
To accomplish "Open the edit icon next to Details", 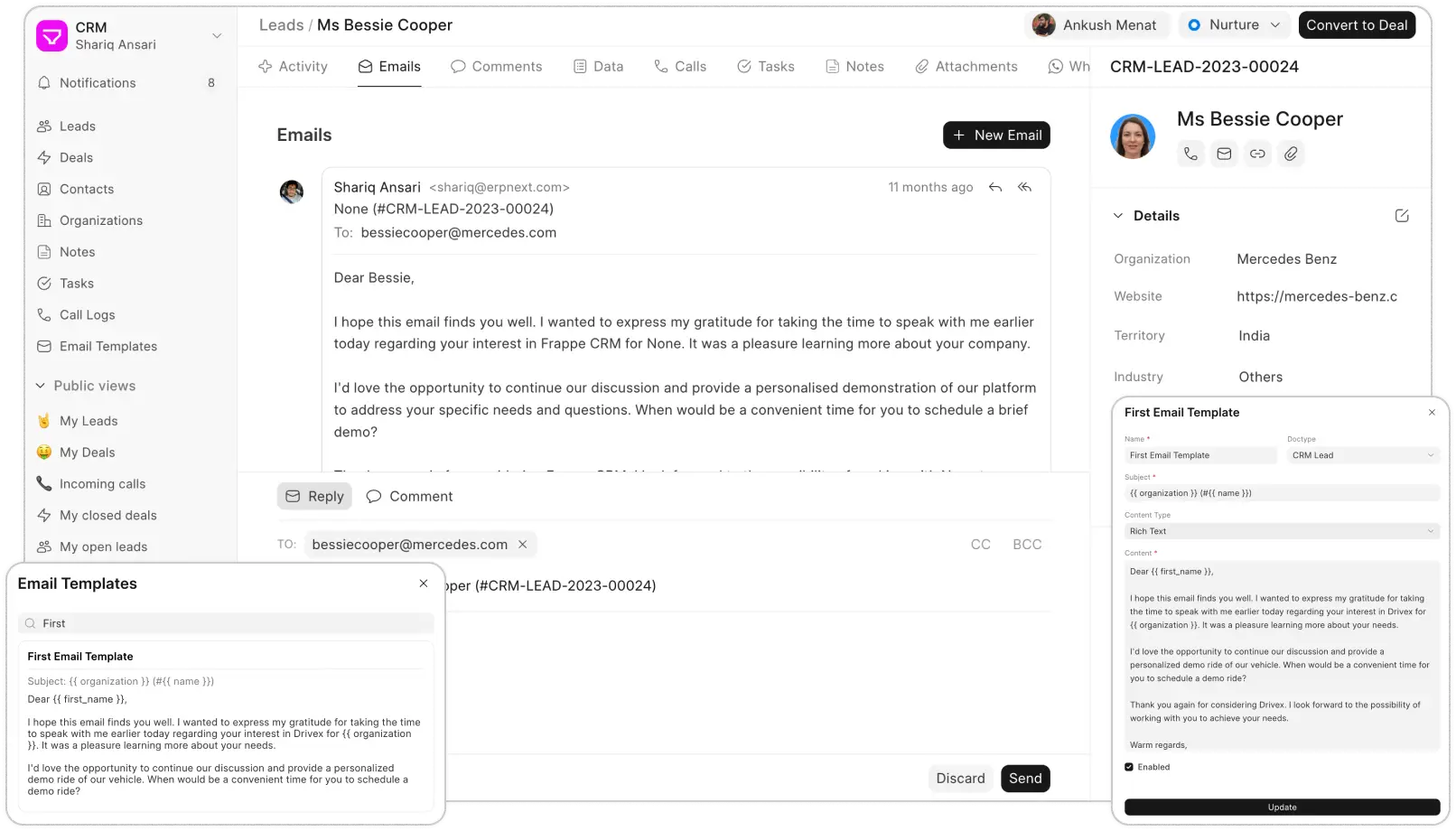I will pyautogui.click(x=1401, y=216).
